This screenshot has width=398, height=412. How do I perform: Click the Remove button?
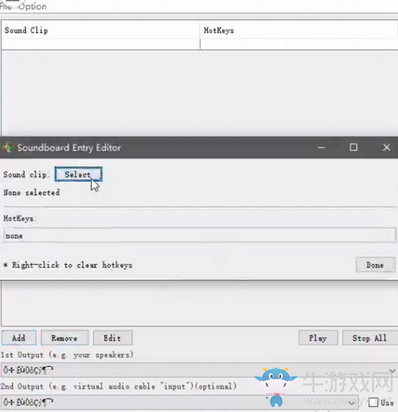point(65,338)
